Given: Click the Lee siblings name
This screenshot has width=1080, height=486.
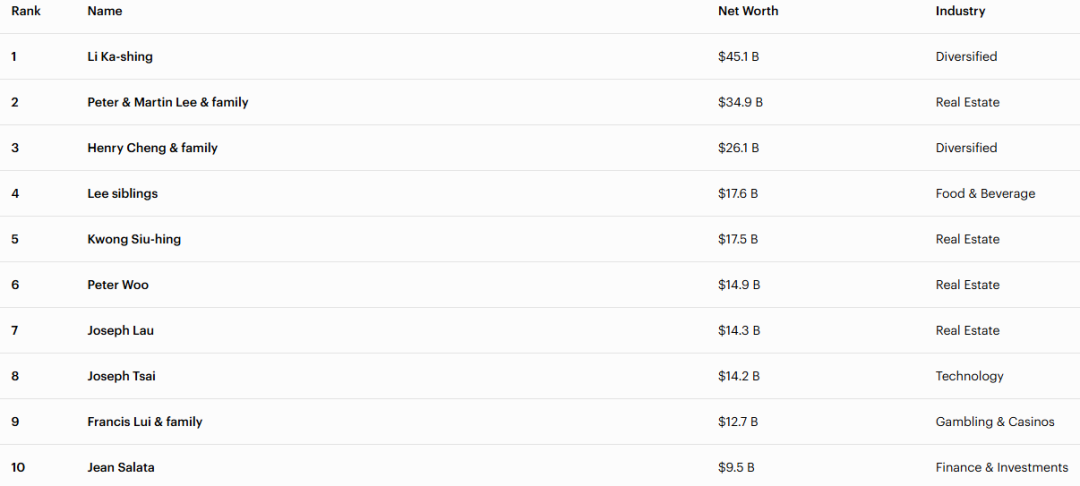Looking at the screenshot, I should pos(122,194).
